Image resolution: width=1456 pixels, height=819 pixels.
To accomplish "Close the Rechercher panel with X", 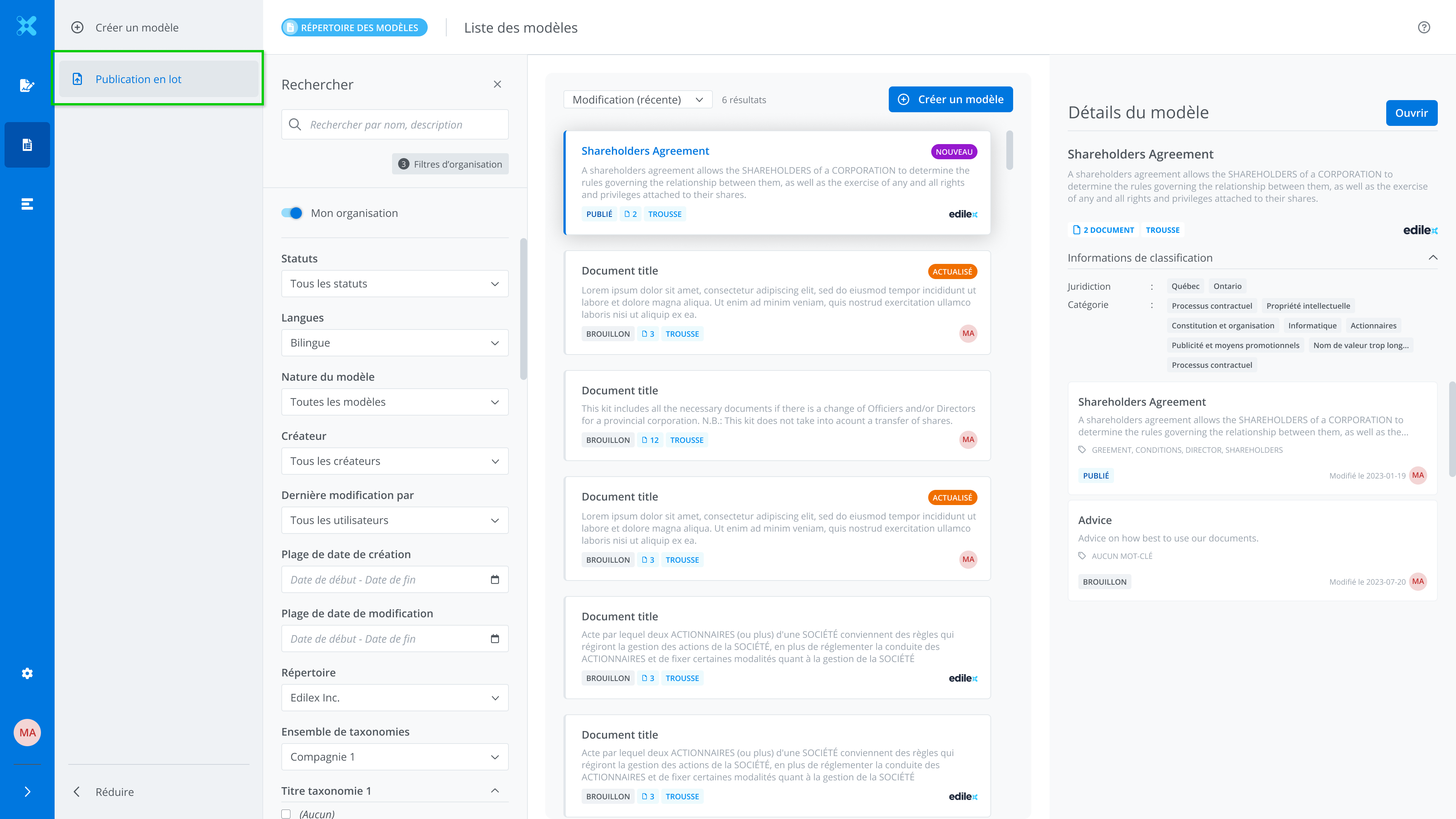I will click(x=497, y=84).
